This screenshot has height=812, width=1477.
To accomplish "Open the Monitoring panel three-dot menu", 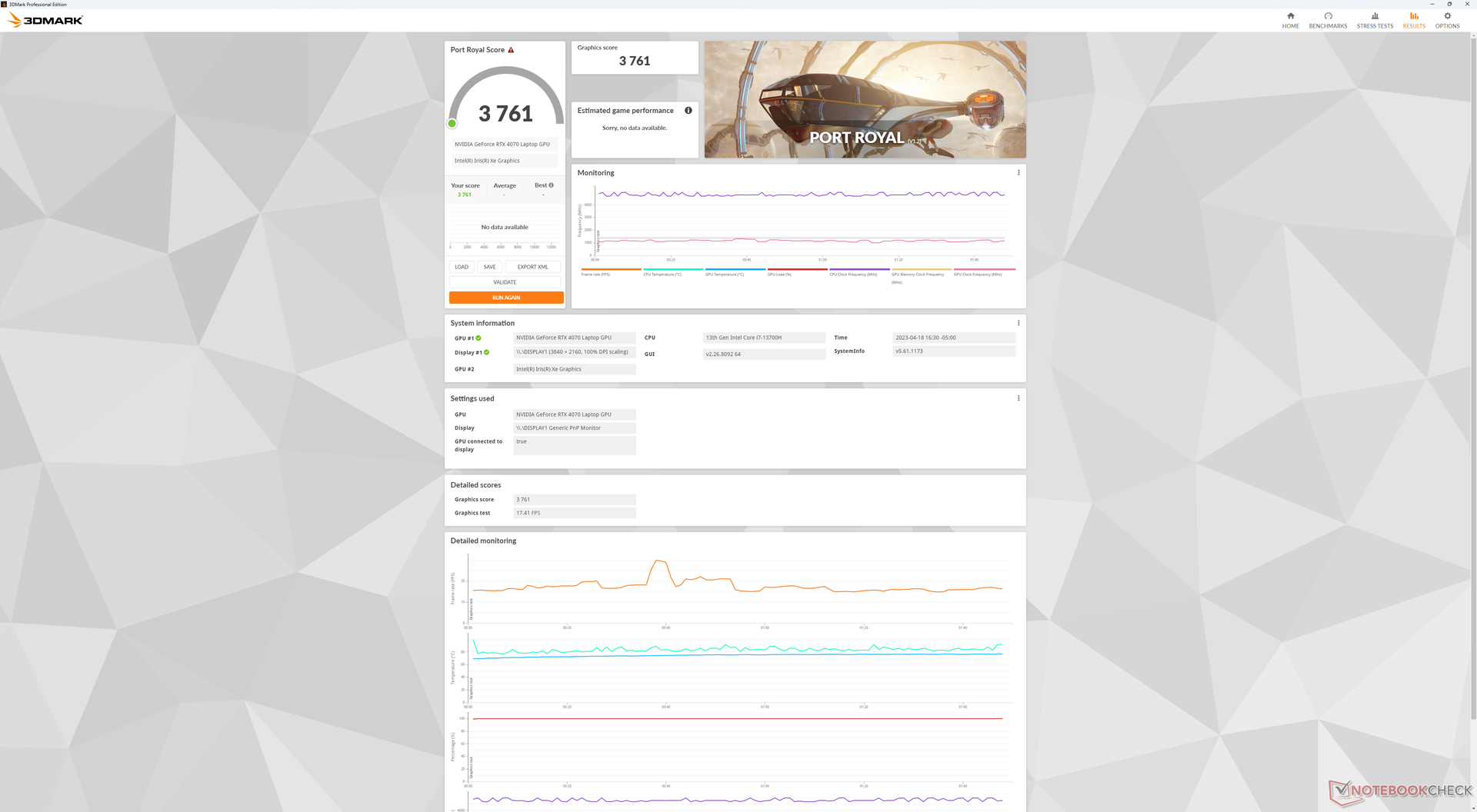I will [x=1019, y=173].
